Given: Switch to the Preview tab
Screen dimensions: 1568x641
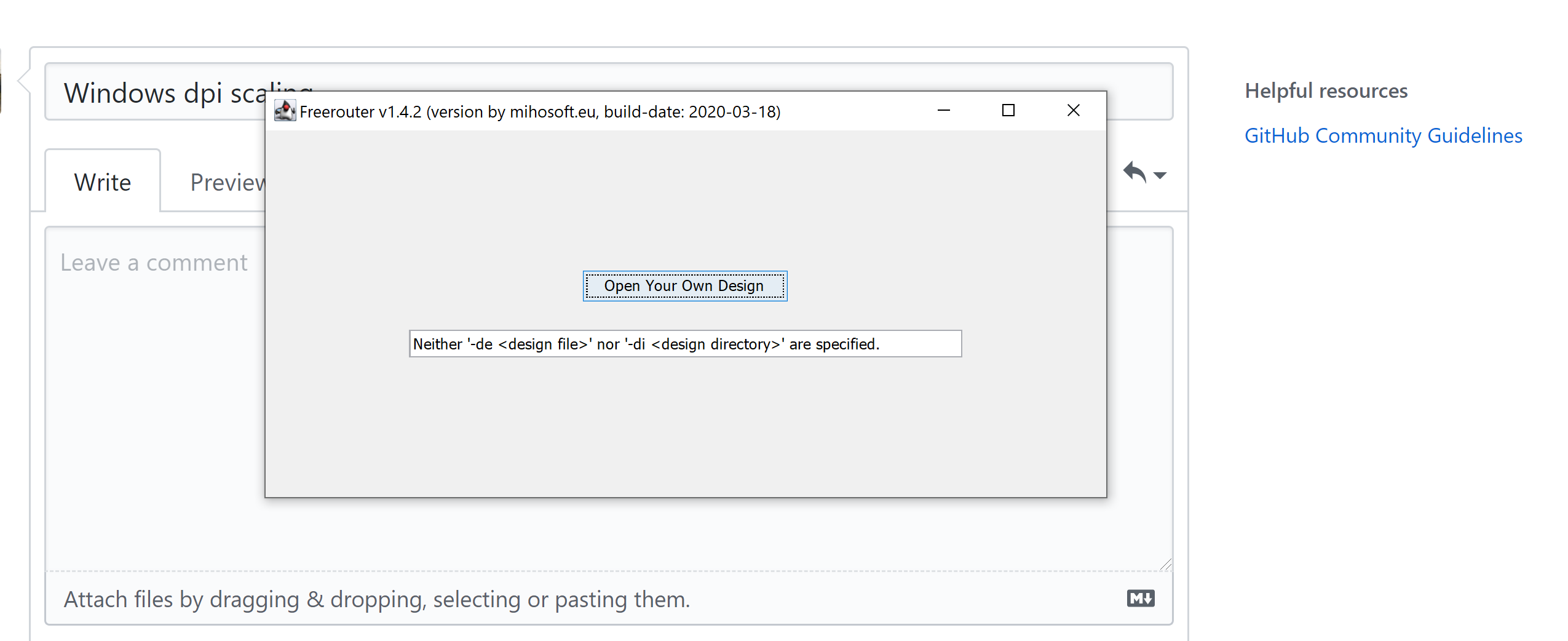Looking at the screenshot, I should click(228, 181).
